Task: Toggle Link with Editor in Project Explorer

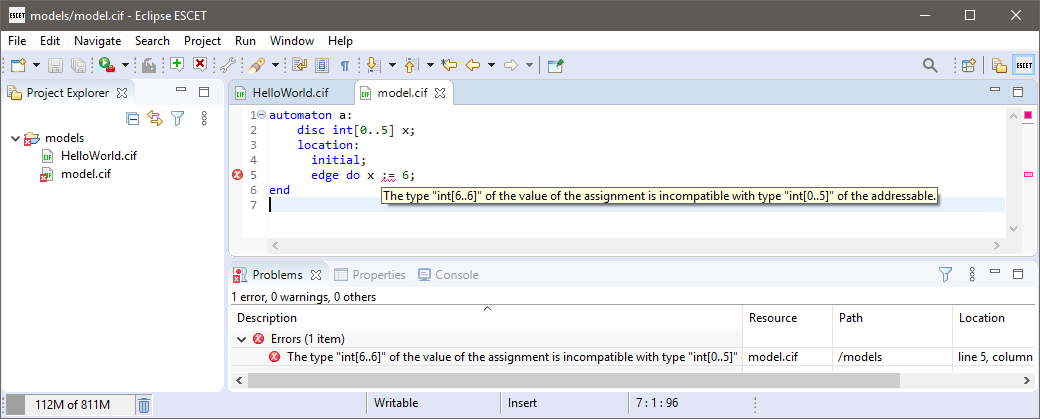Action: click(x=154, y=118)
